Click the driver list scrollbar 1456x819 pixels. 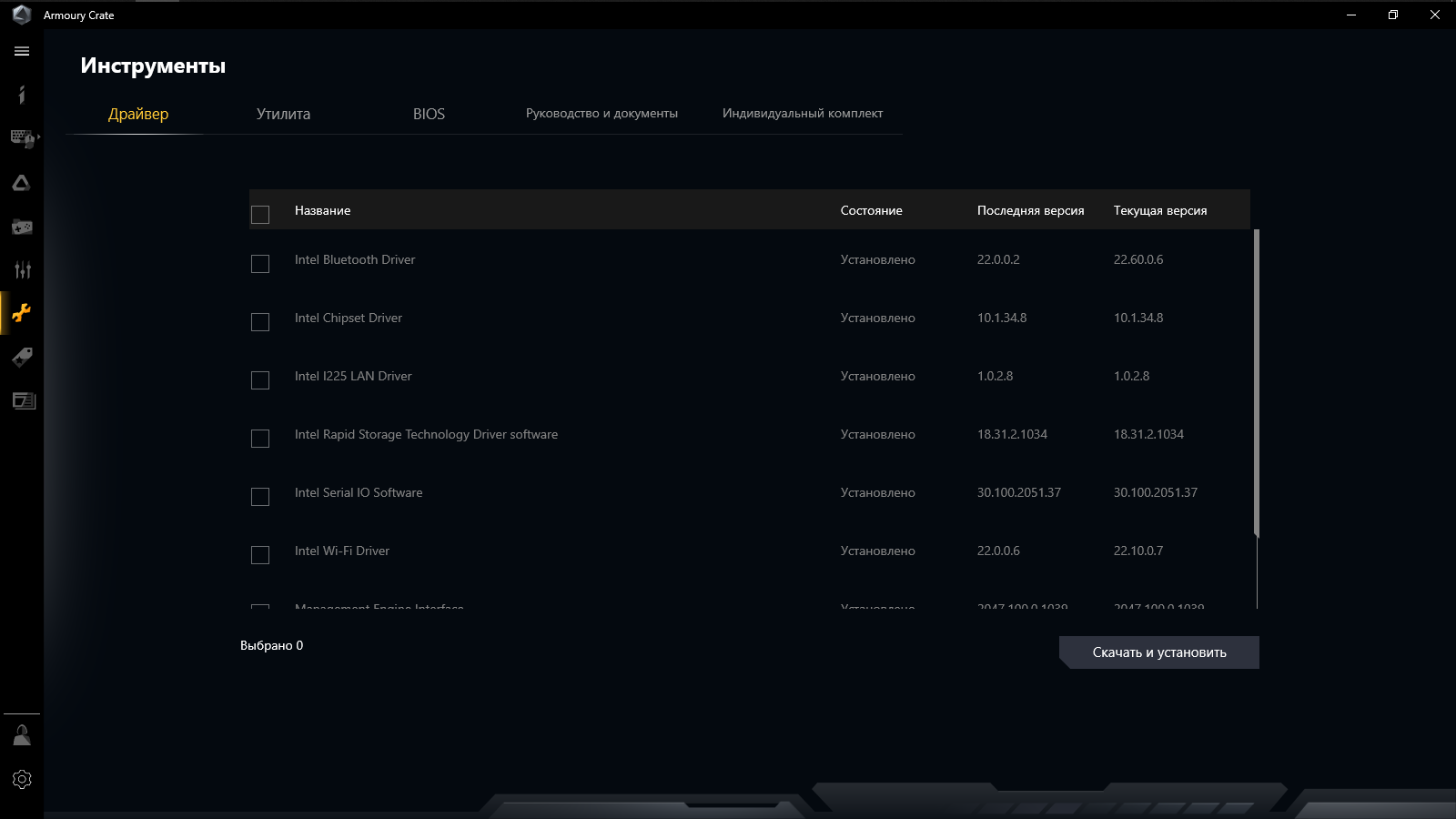point(1256,382)
